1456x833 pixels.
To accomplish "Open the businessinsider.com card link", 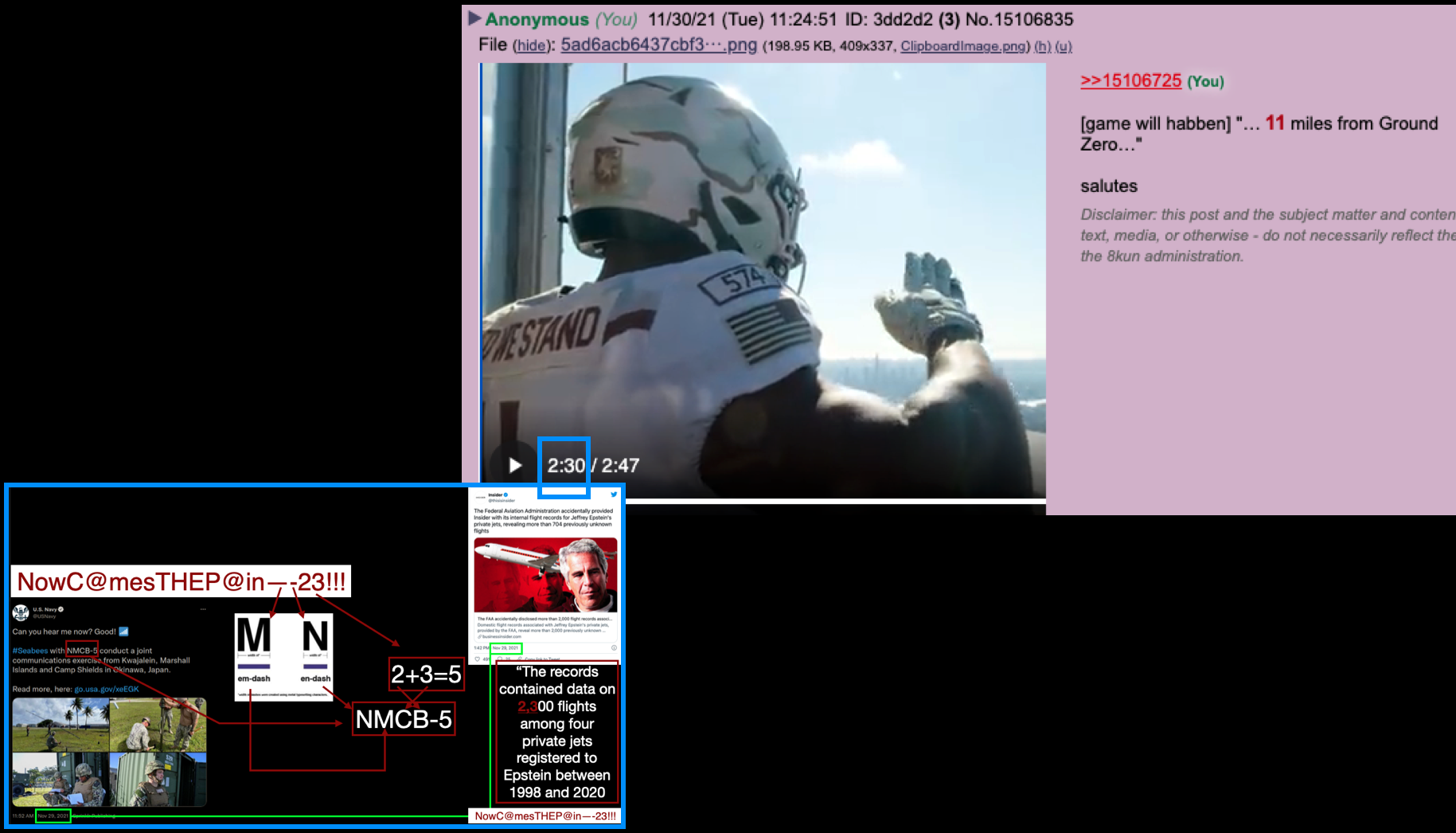I will [502, 636].
